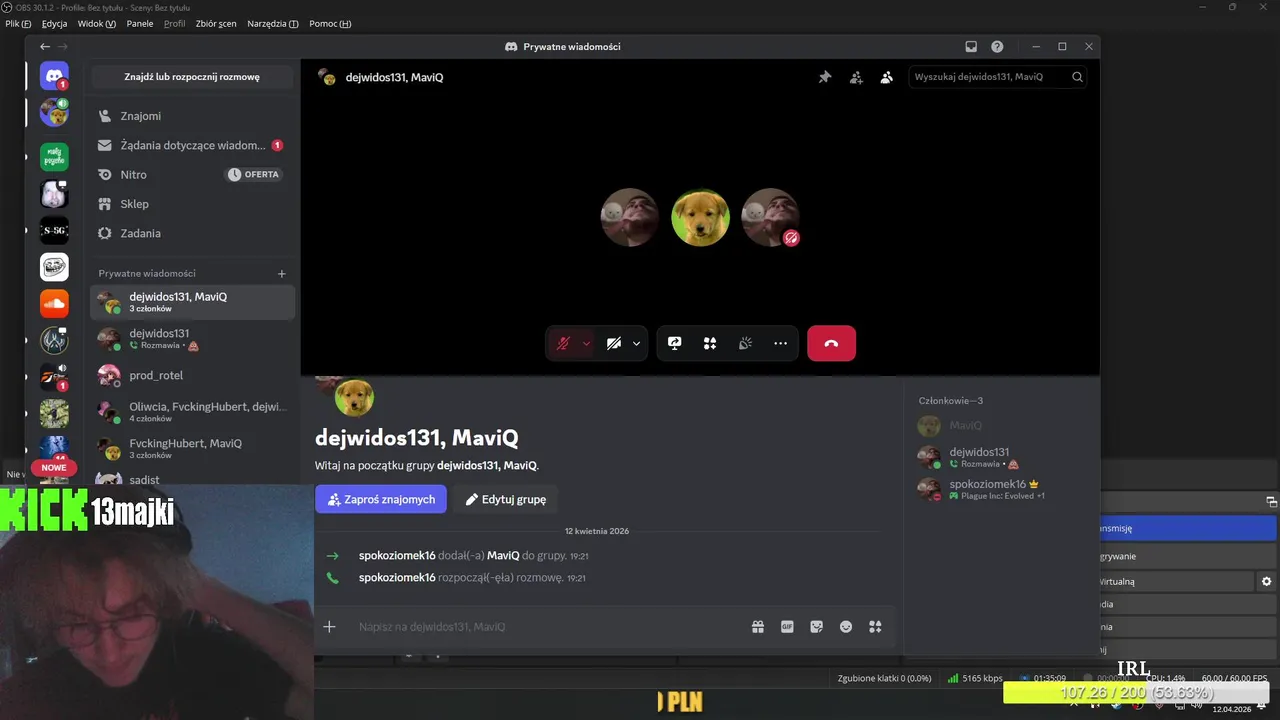The height and width of the screenshot is (720, 1280).
Task: Open the camouflage-pattern server icon
Action: pos(54,414)
